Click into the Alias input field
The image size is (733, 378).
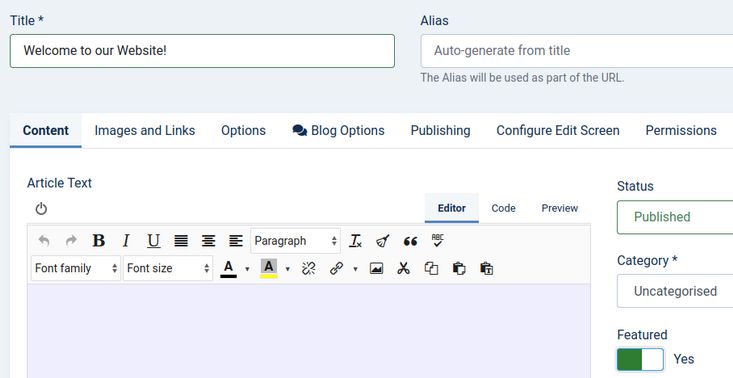(x=577, y=50)
